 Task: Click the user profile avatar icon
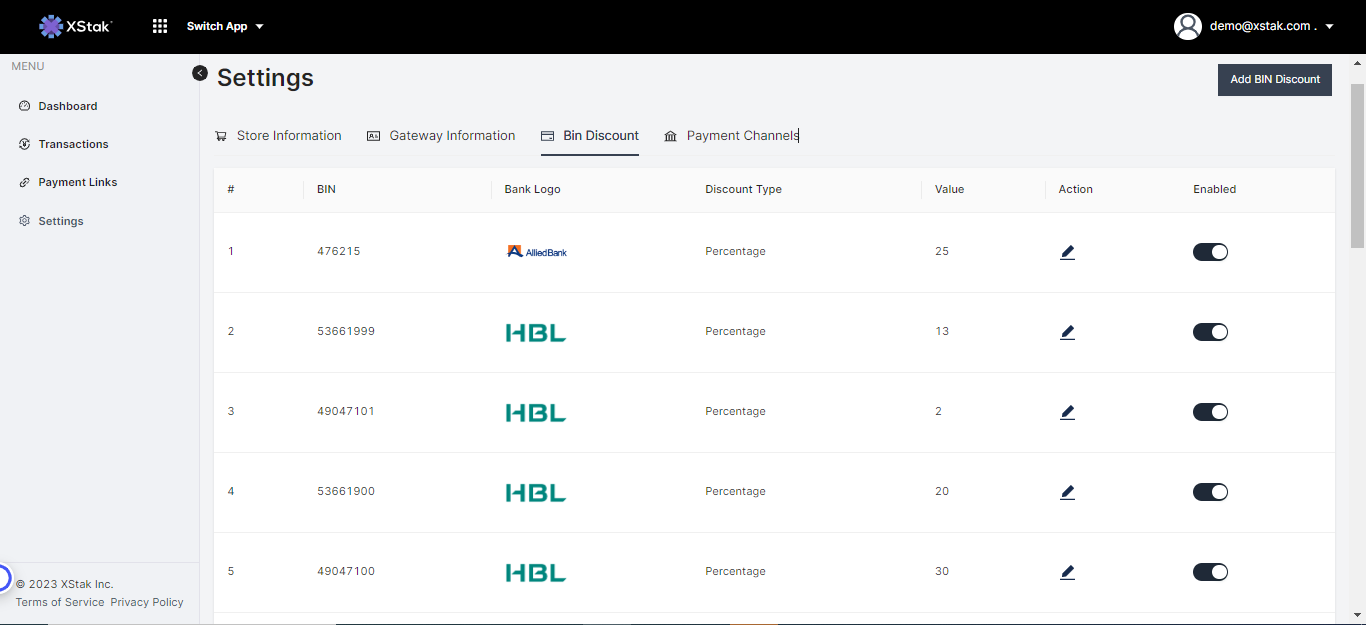(1187, 26)
